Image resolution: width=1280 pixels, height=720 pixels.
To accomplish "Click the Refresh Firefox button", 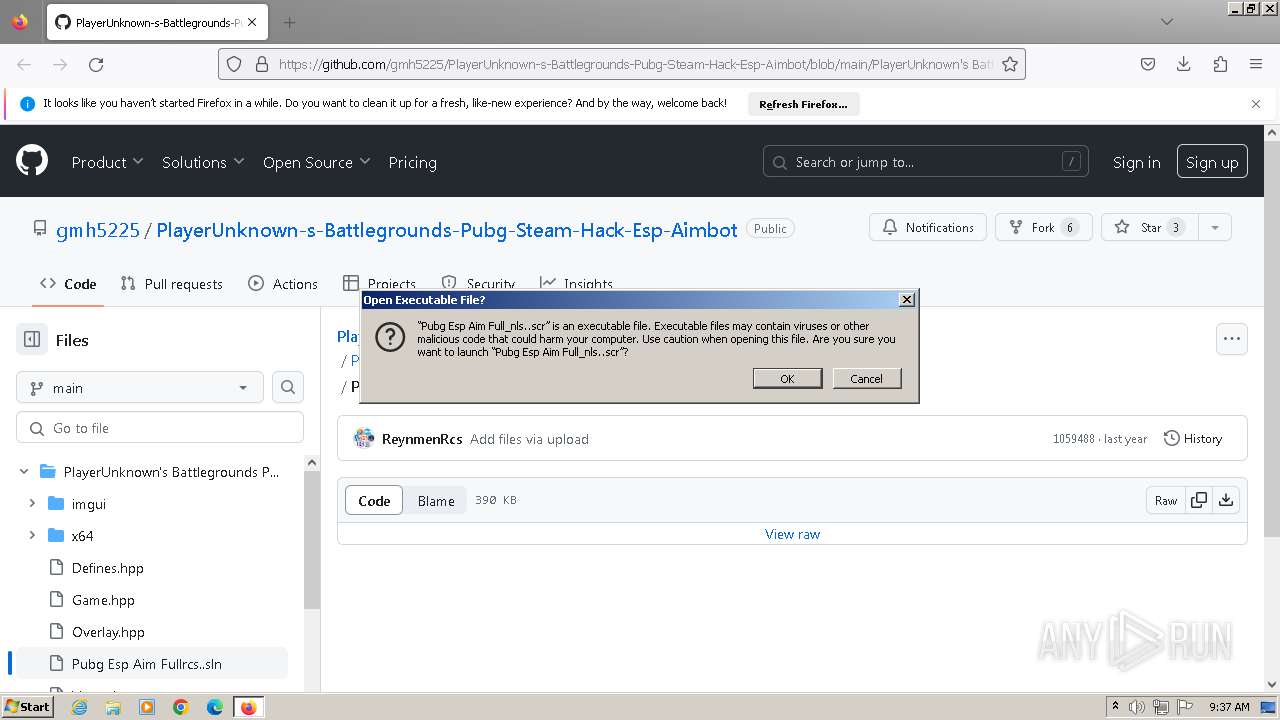I will click(x=803, y=104).
